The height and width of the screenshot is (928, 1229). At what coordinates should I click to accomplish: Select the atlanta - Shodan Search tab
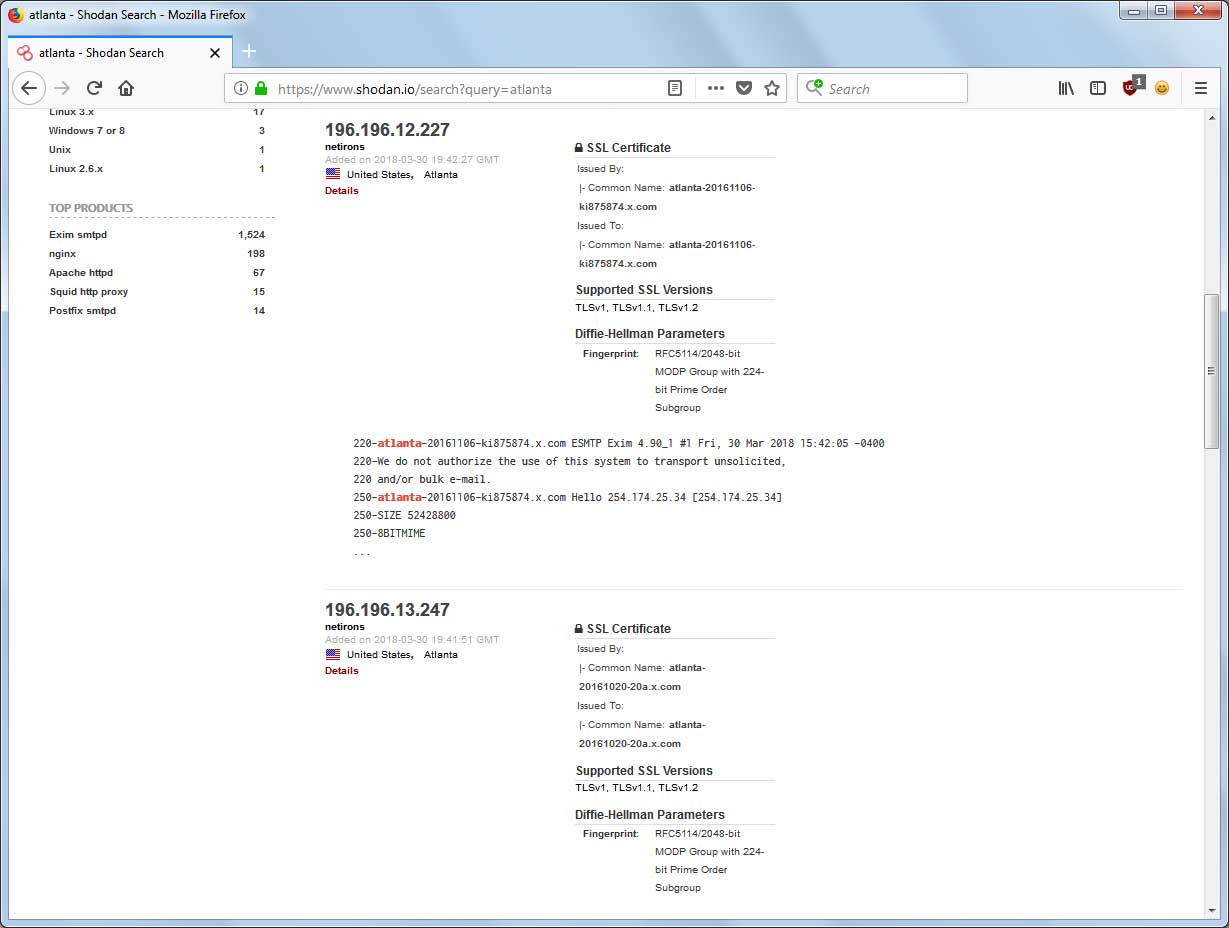click(120, 52)
